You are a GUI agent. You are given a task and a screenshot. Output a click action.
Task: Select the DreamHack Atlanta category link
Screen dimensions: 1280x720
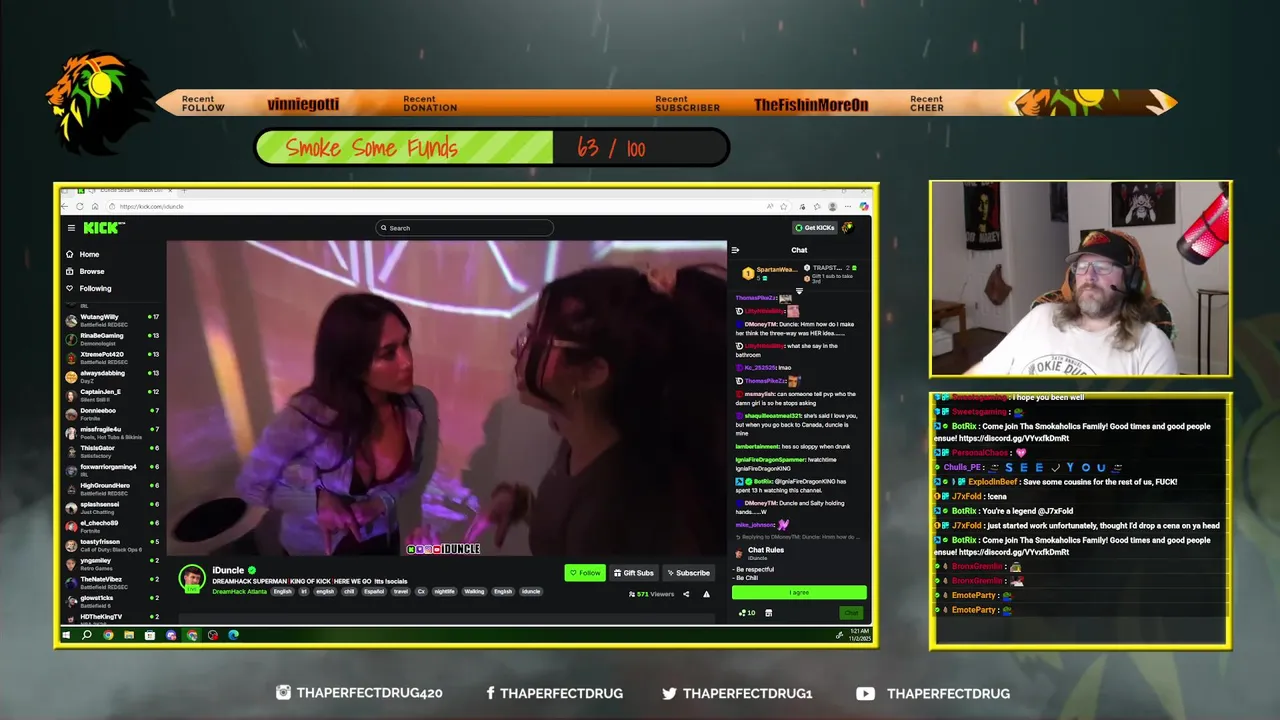pyautogui.click(x=240, y=591)
